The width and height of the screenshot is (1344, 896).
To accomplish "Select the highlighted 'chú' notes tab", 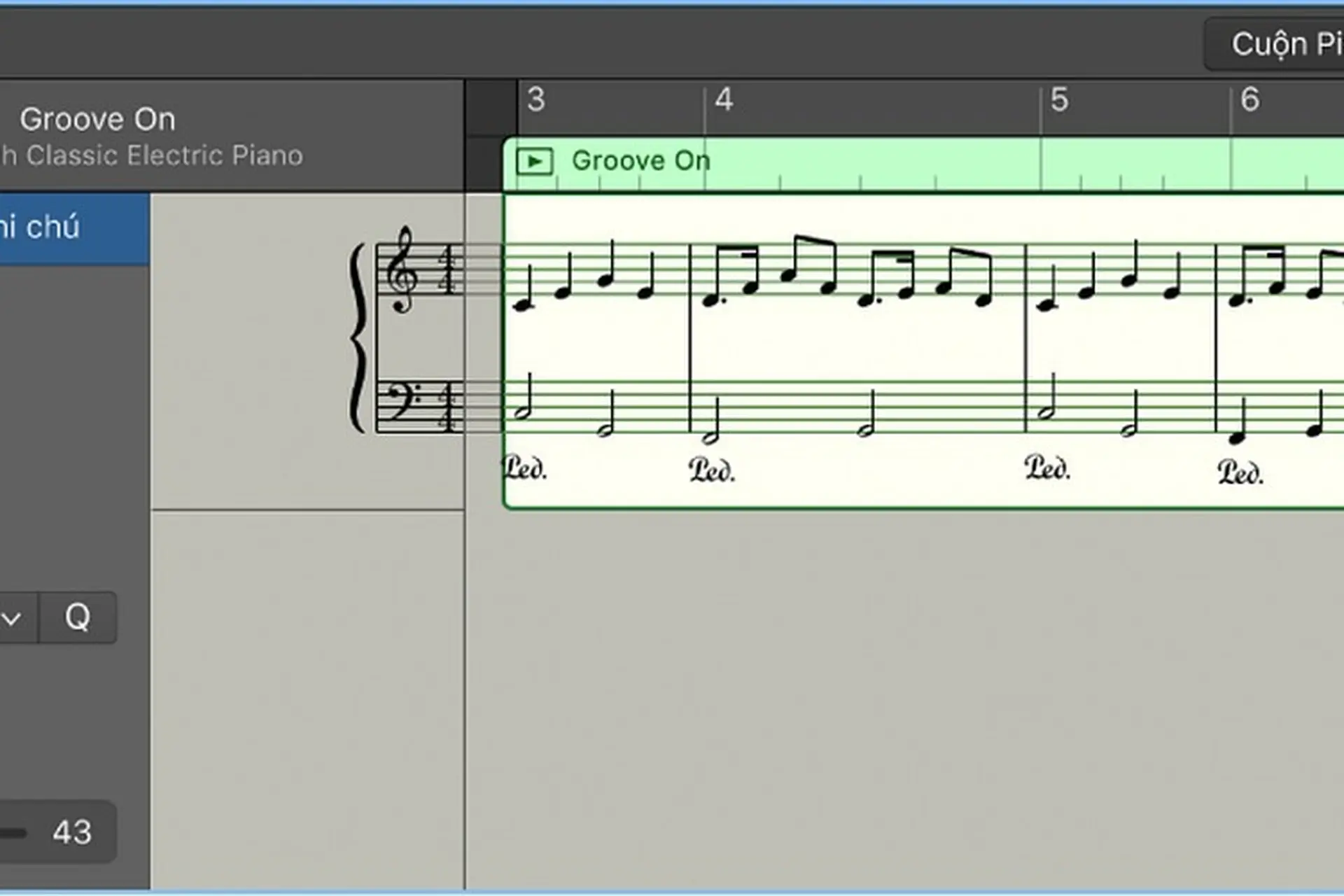I will [73, 228].
